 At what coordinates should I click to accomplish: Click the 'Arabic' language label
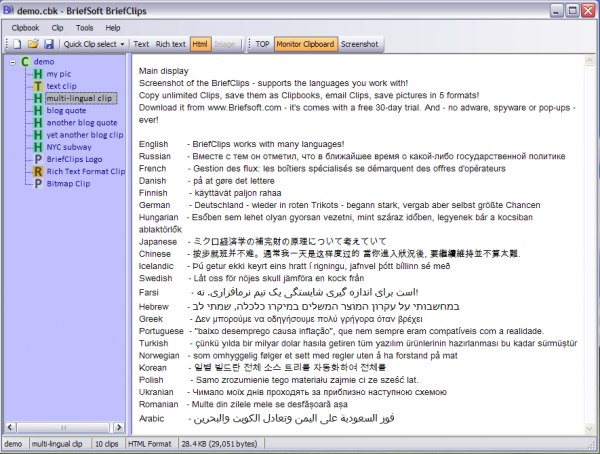152,418
